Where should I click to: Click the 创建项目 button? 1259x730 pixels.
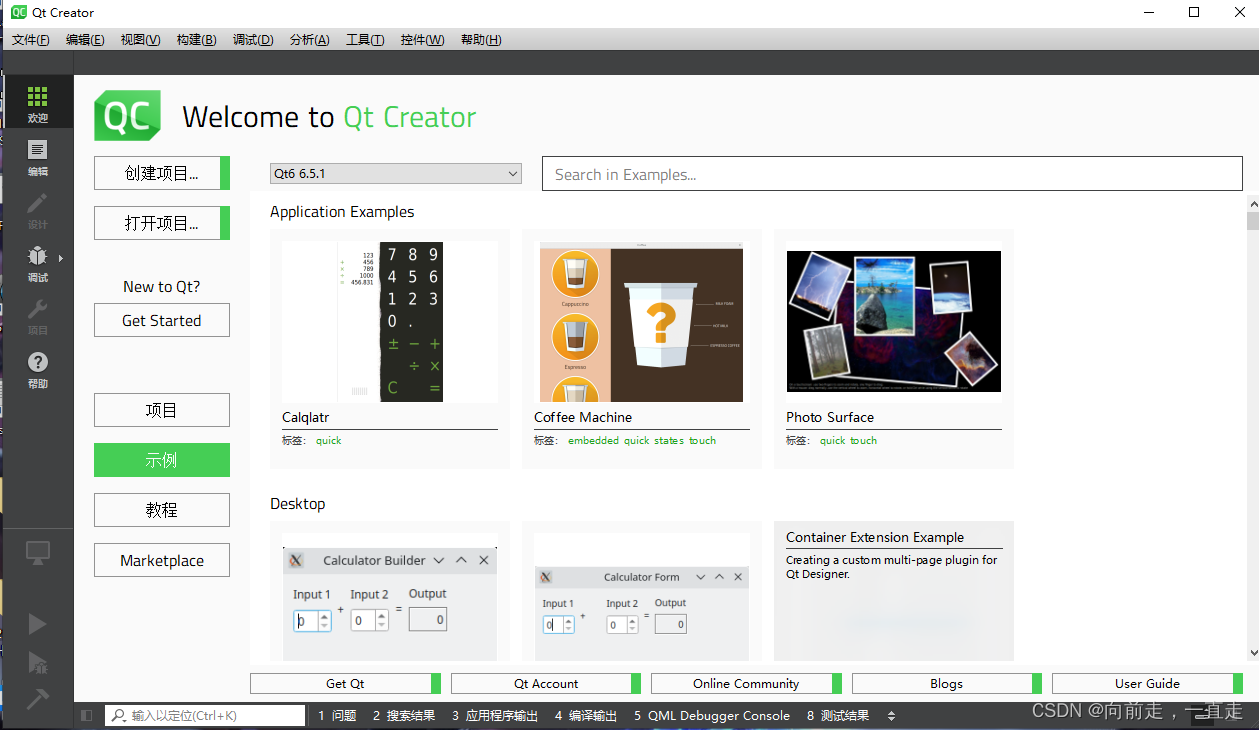tap(162, 173)
